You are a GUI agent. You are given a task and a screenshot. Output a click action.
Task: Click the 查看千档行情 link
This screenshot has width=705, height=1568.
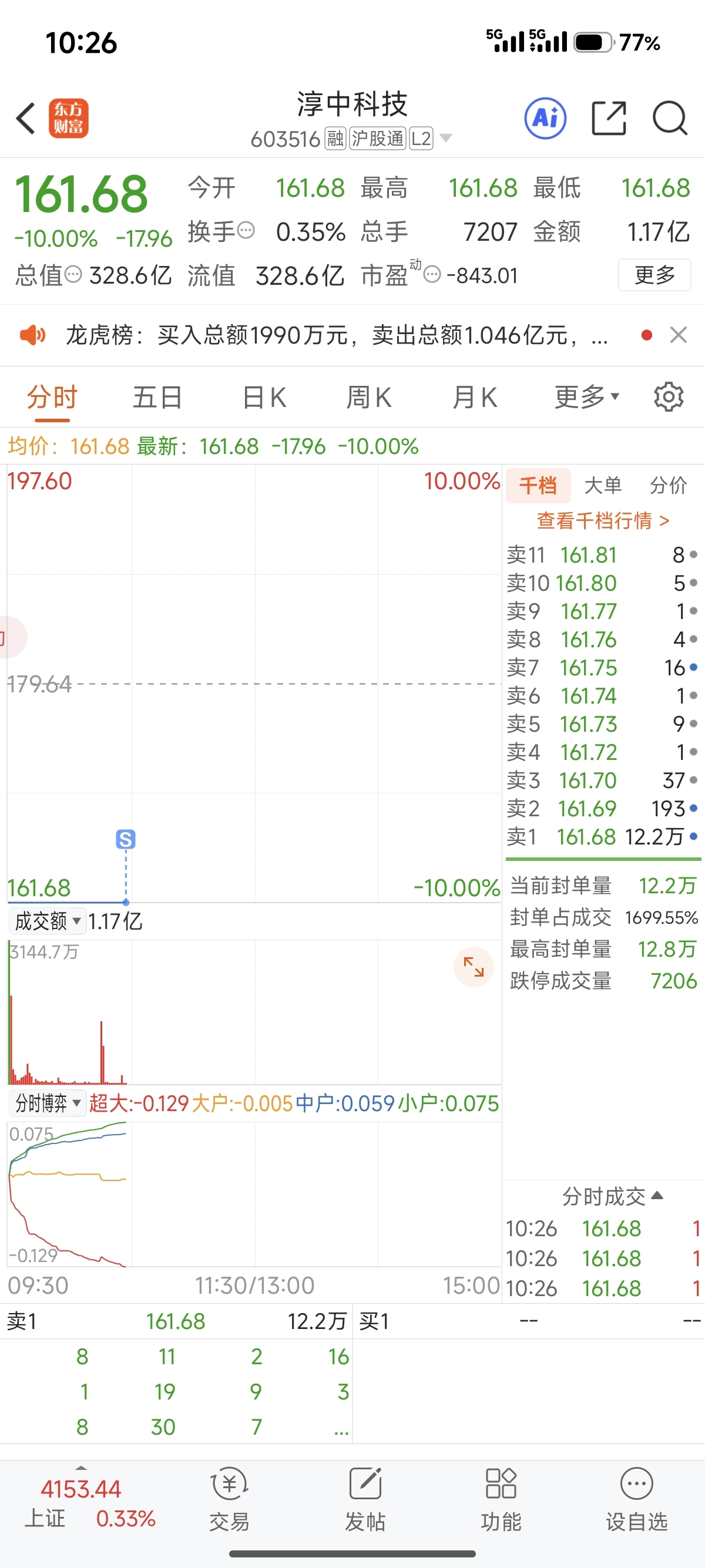tap(603, 520)
